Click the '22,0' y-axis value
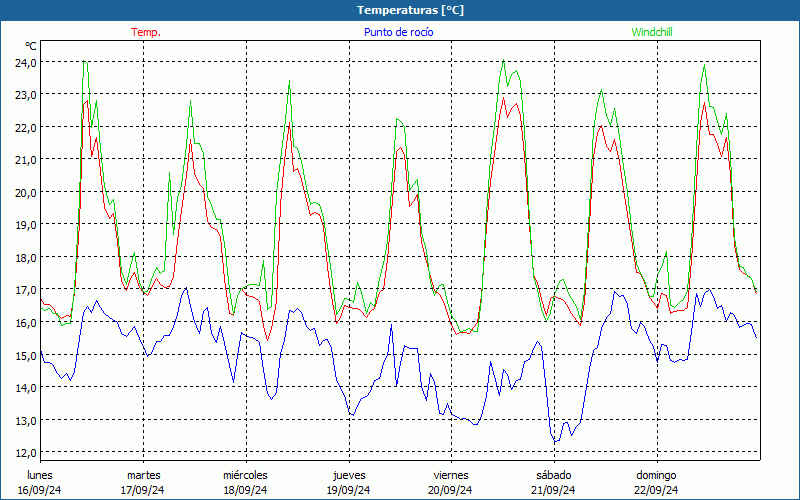Screen dimensions: 800x500 pos(26,128)
